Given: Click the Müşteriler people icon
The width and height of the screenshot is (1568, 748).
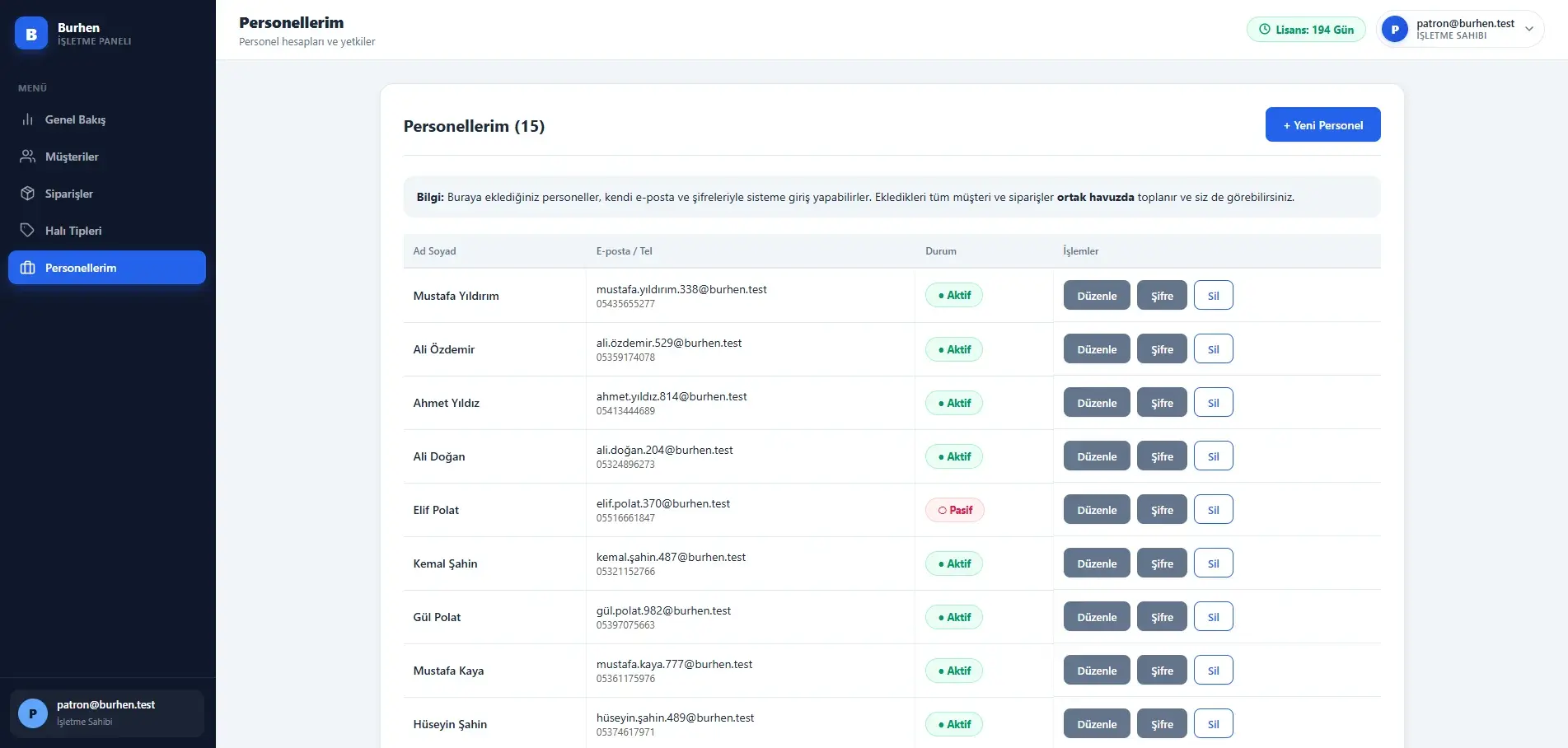Looking at the screenshot, I should [27, 157].
